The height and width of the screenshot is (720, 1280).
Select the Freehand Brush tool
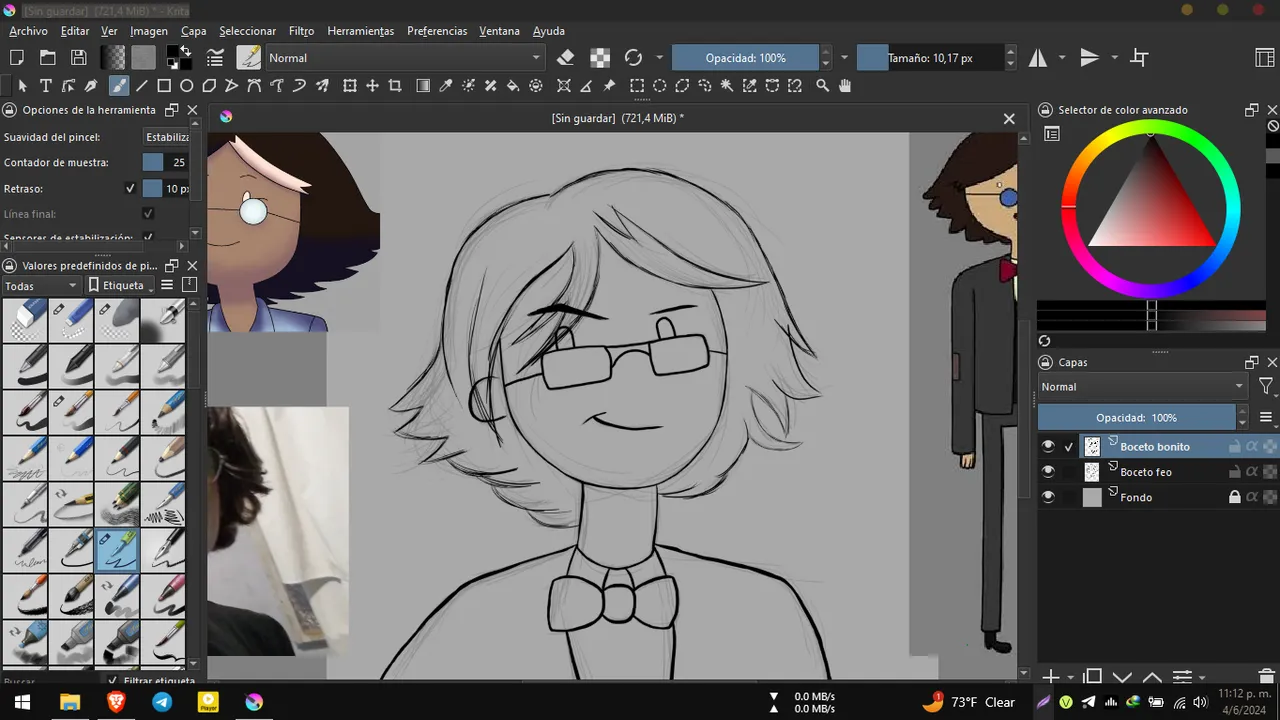pyautogui.click(x=118, y=86)
